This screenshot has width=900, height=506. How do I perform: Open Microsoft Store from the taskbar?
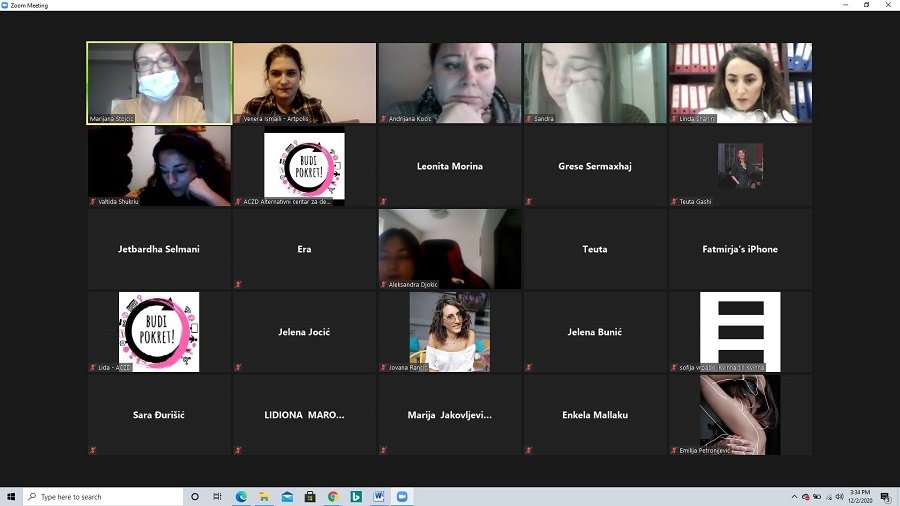(x=310, y=497)
